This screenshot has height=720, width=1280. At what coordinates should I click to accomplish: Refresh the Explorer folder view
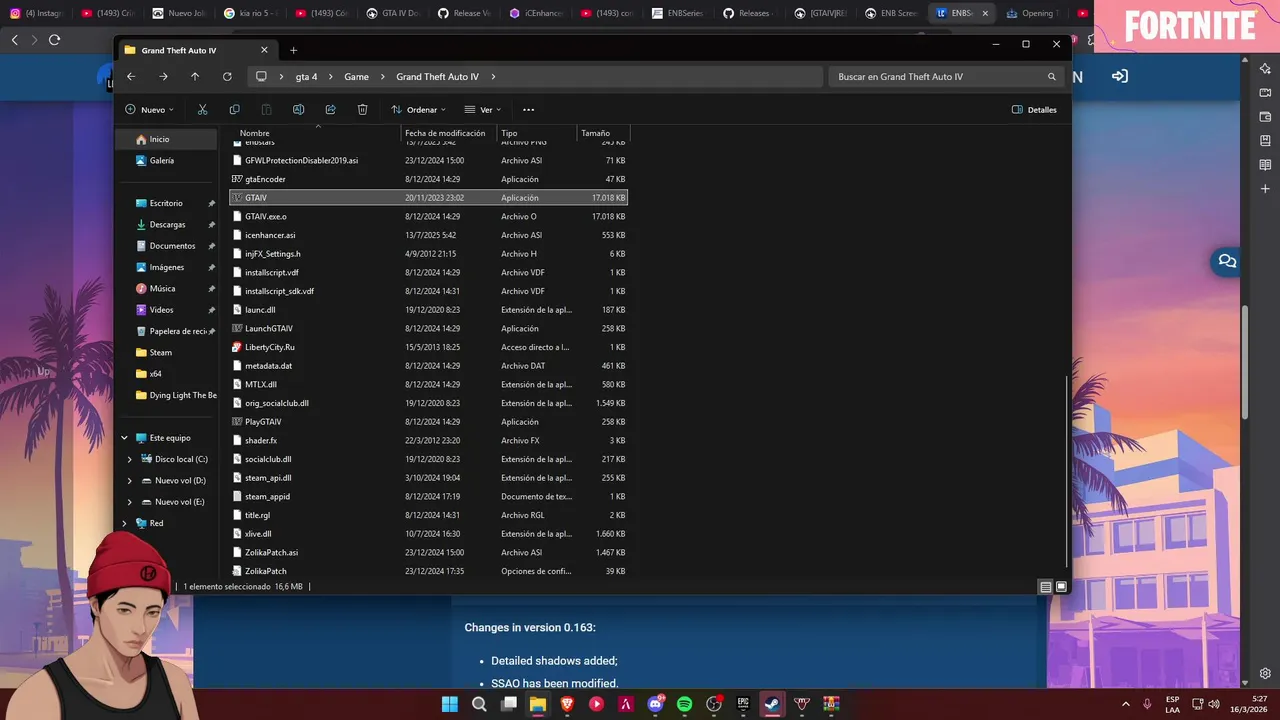click(x=227, y=76)
